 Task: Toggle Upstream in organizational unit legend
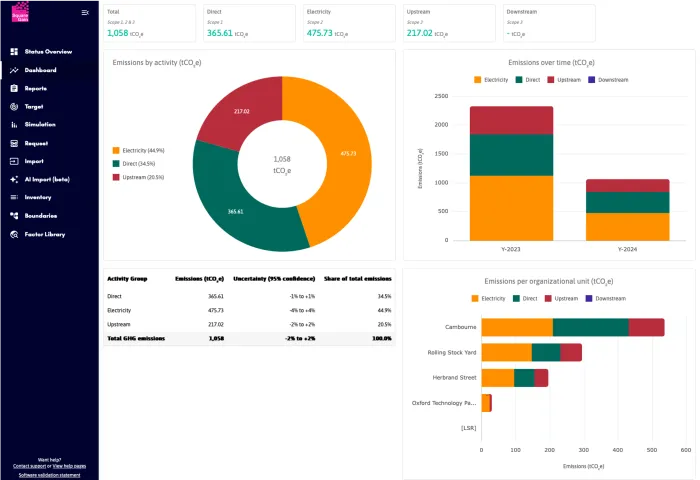561,298
